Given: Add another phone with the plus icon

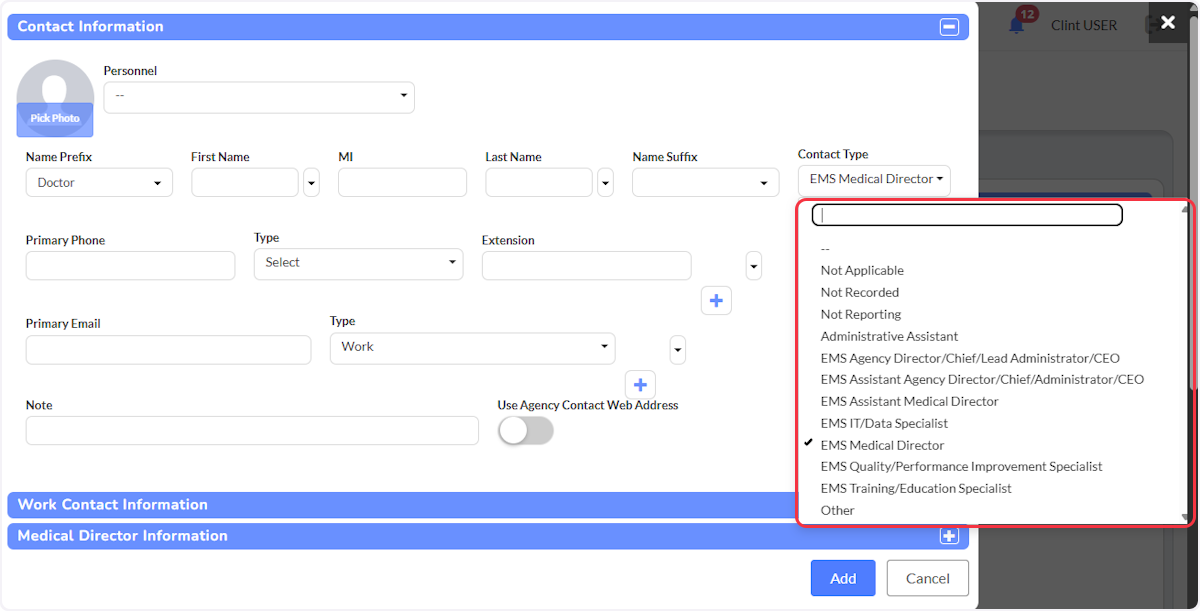Looking at the screenshot, I should [716, 300].
